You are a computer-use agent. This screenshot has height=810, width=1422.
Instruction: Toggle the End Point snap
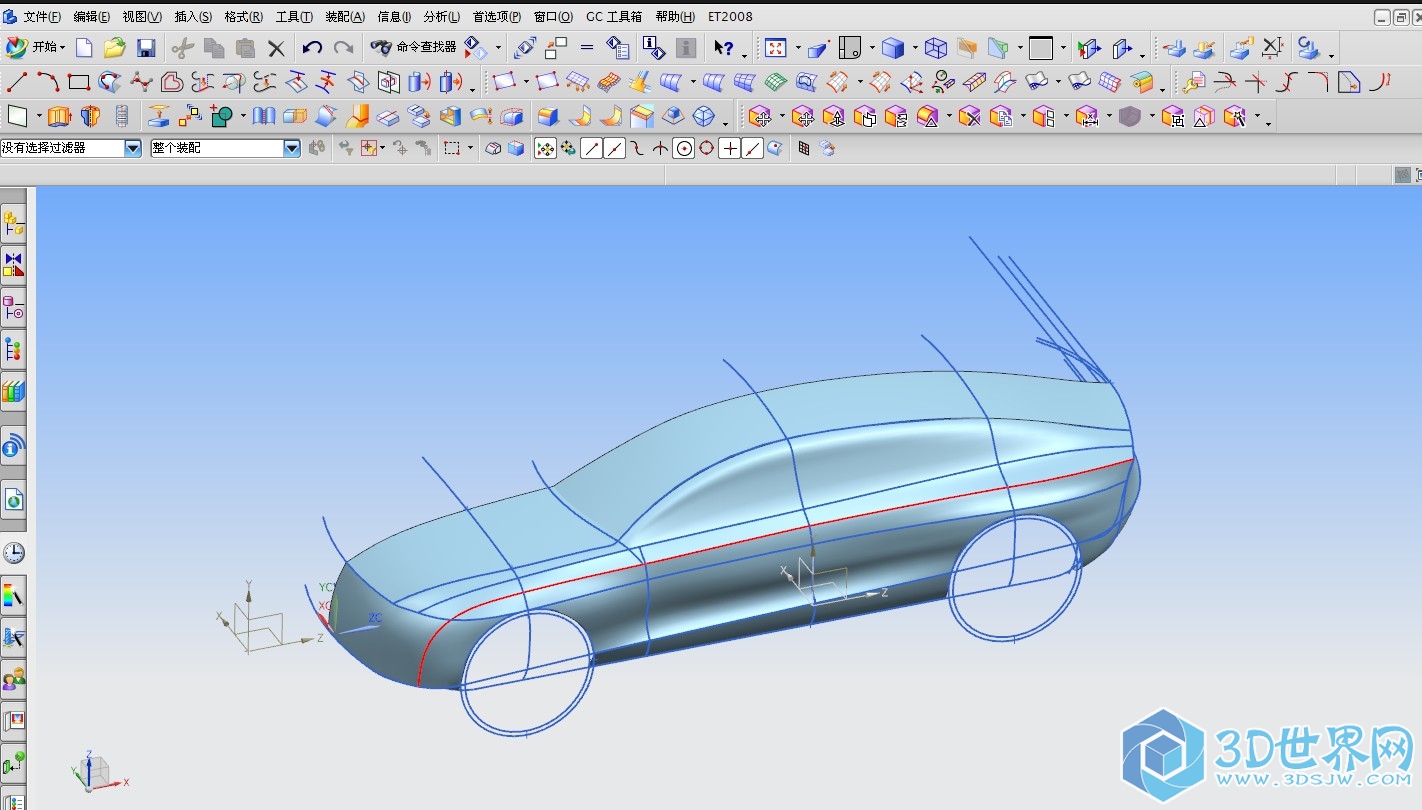click(592, 149)
